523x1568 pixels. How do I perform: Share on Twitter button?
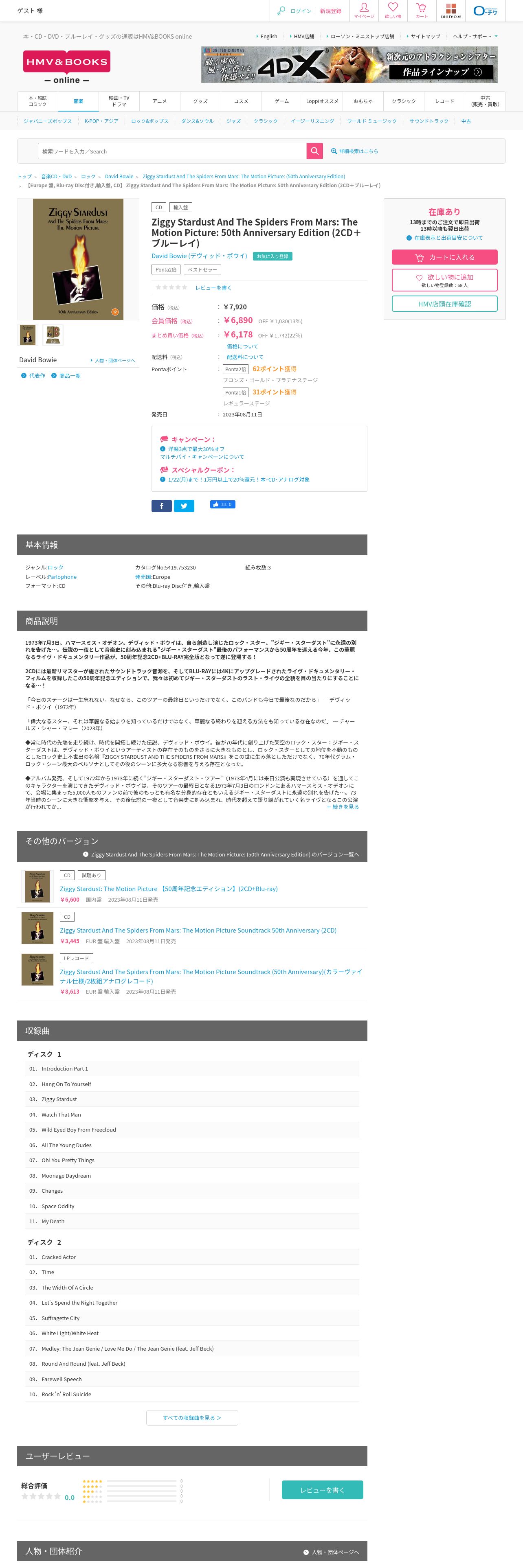coord(184,506)
